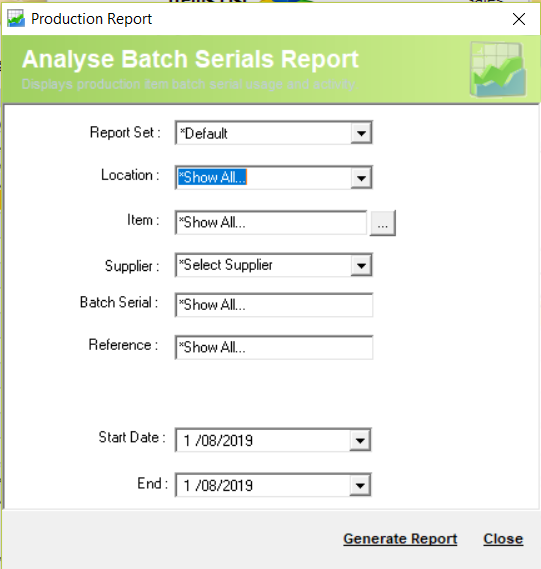Viewport: 541px width, 569px height.
Task: Click the Start Date value field
Action: (263, 440)
